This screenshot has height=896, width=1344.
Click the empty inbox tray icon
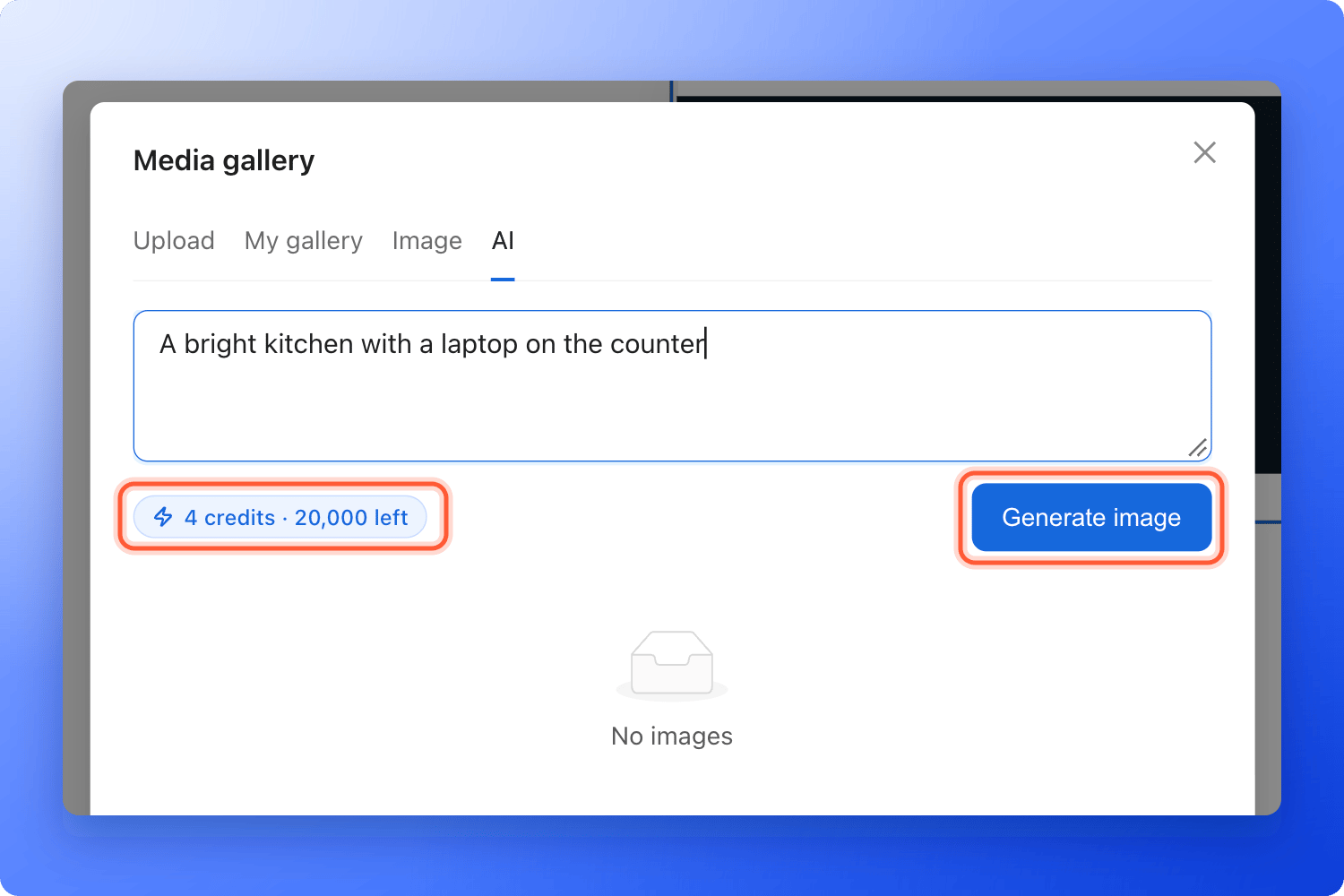click(672, 664)
